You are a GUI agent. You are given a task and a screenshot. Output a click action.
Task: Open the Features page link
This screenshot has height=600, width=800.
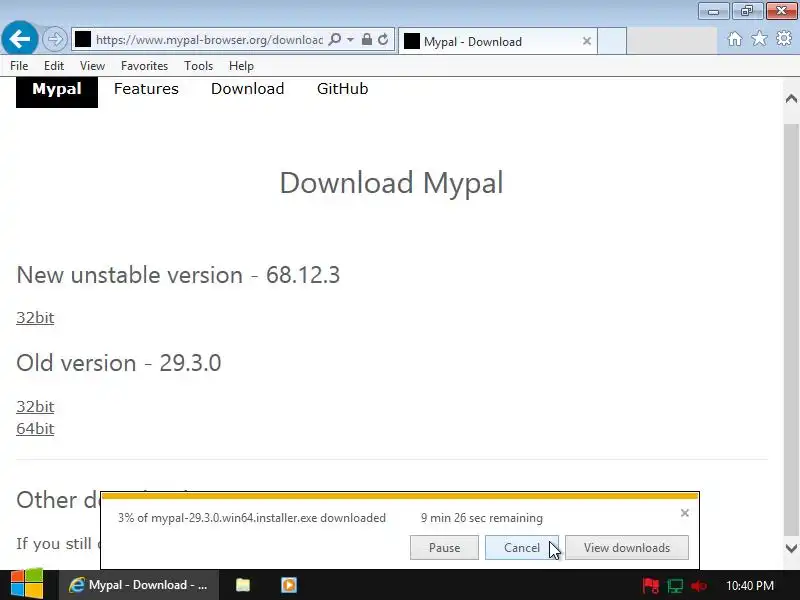coord(146,89)
